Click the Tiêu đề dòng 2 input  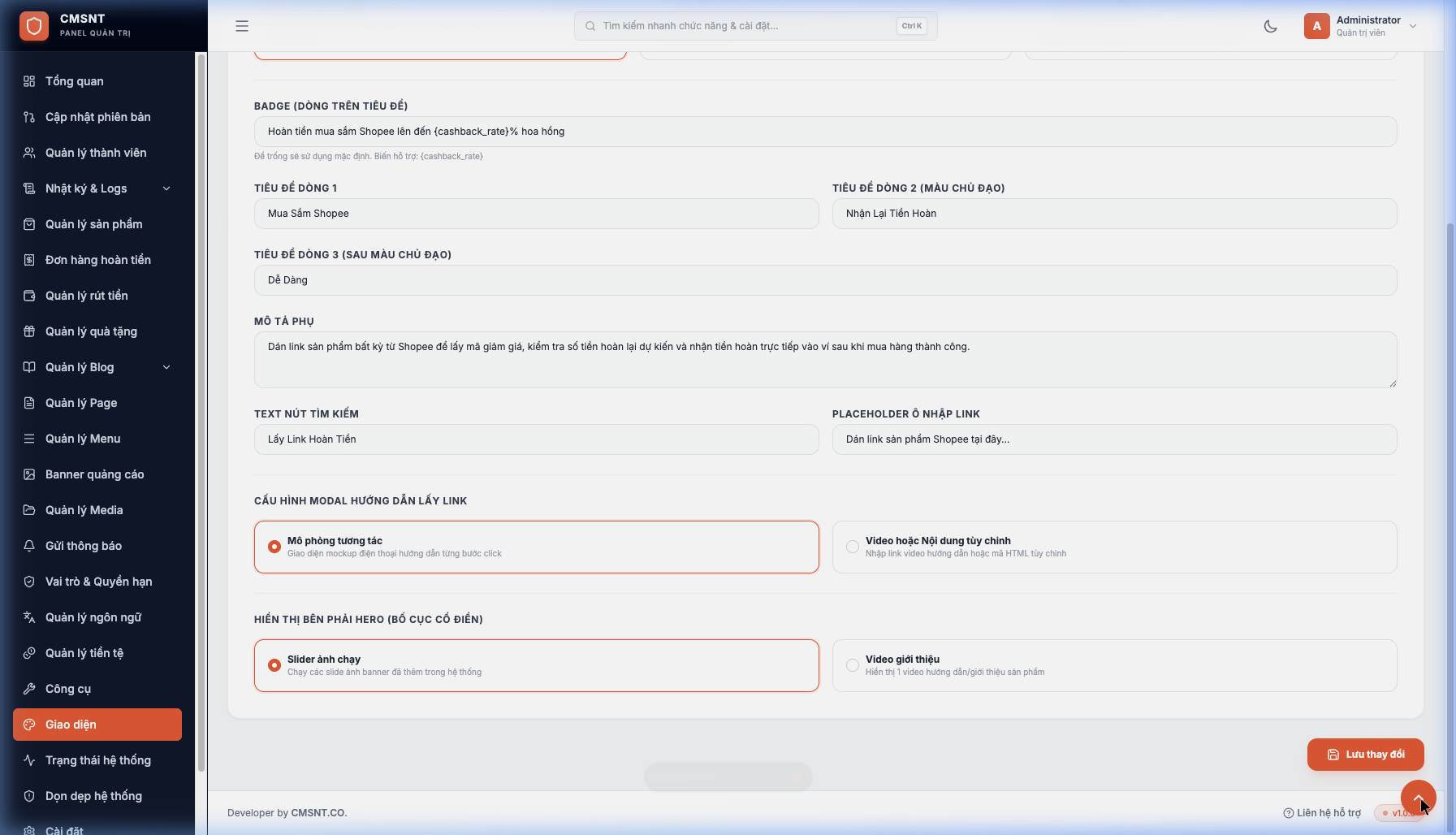tap(1114, 214)
